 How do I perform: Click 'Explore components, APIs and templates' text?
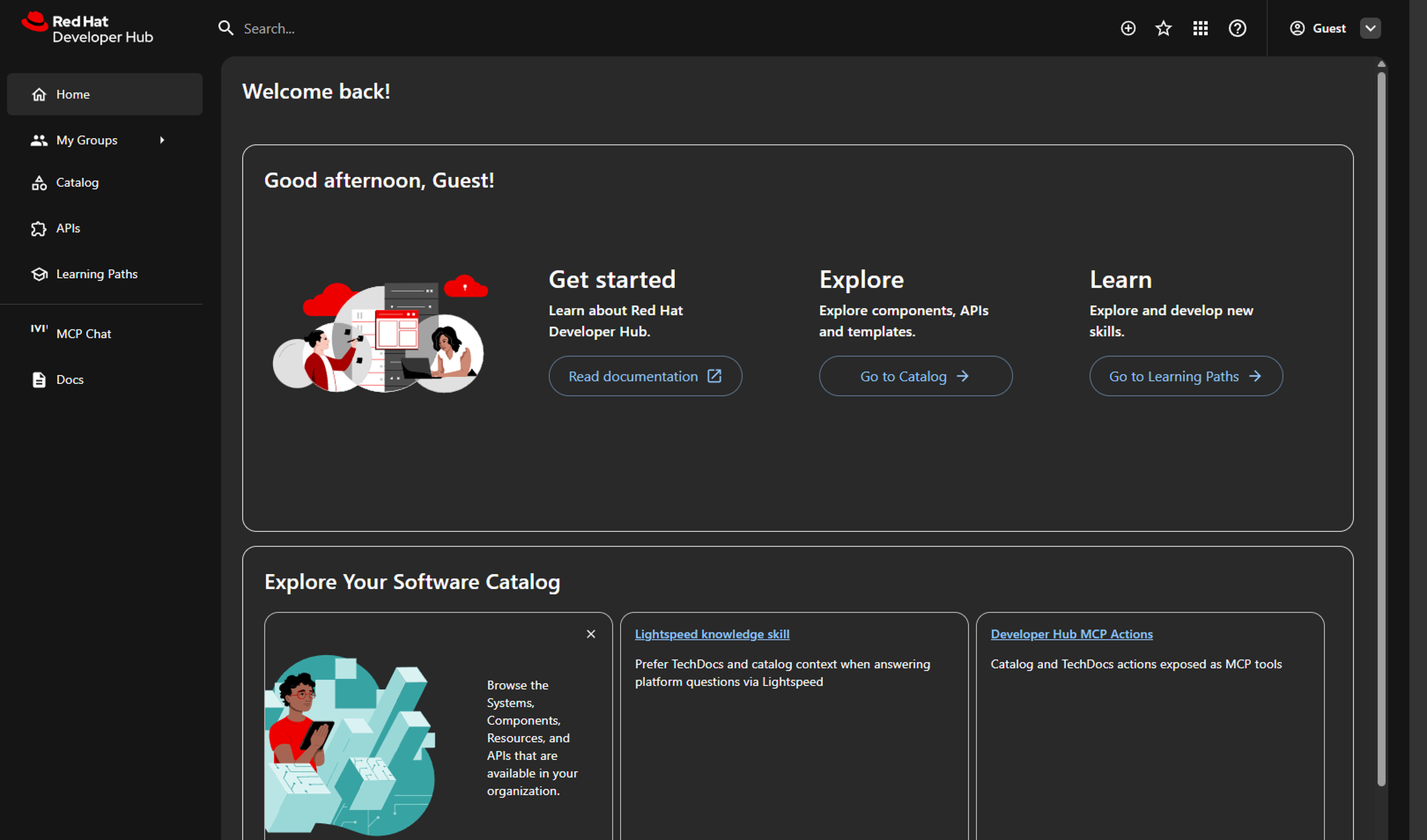click(x=904, y=321)
